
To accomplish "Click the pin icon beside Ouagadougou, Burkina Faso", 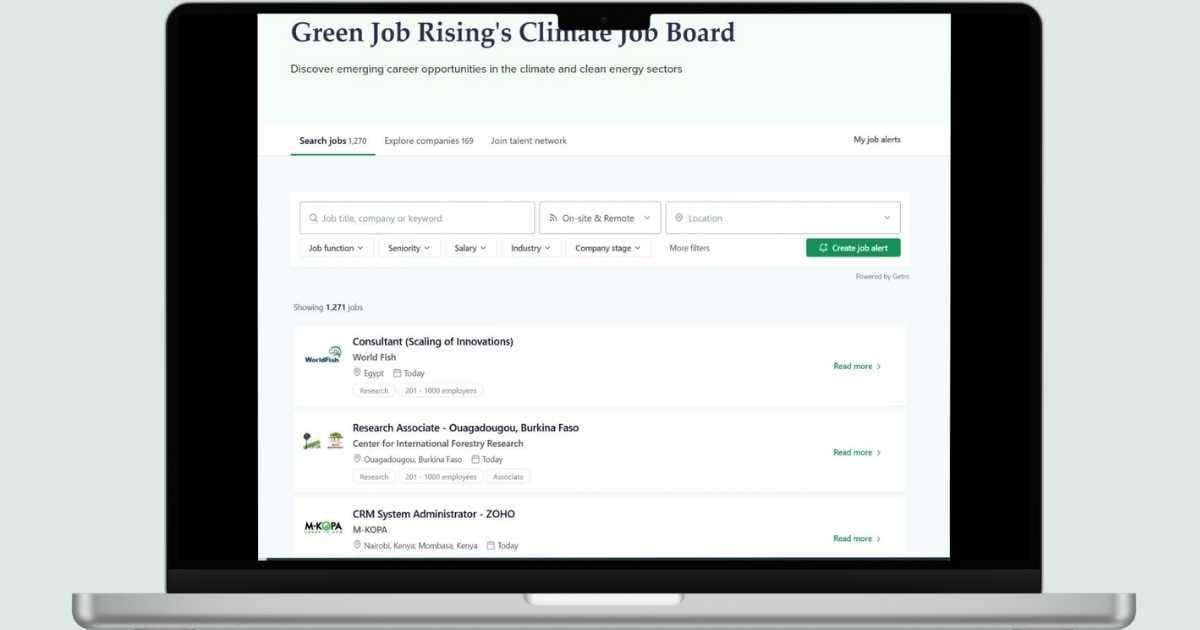I will pyautogui.click(x=357, y=459).
